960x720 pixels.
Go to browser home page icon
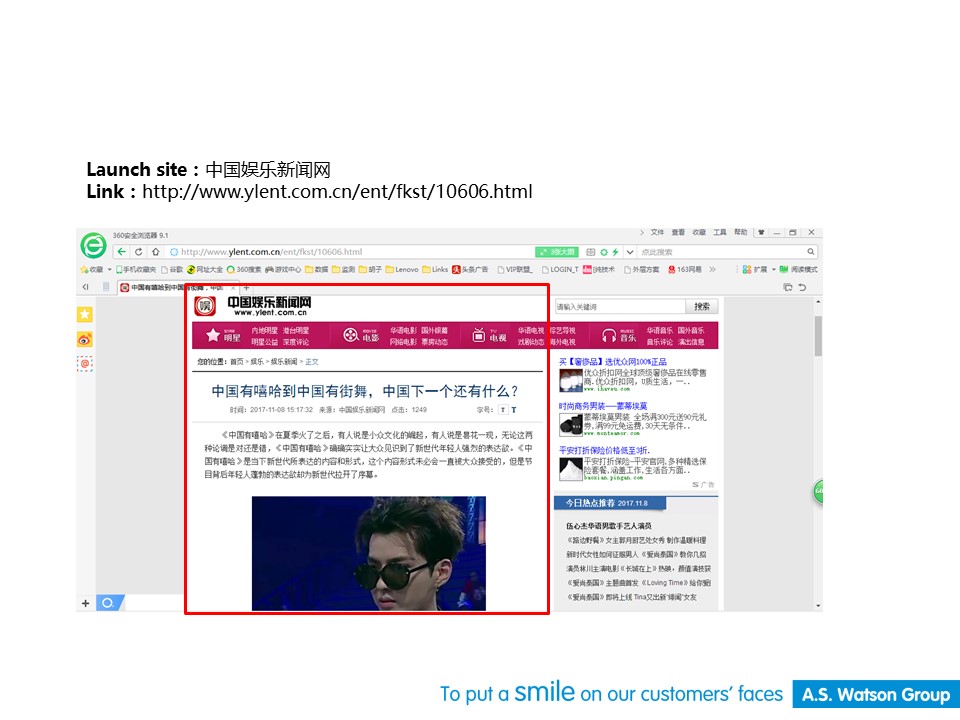[x=156, y=252]
